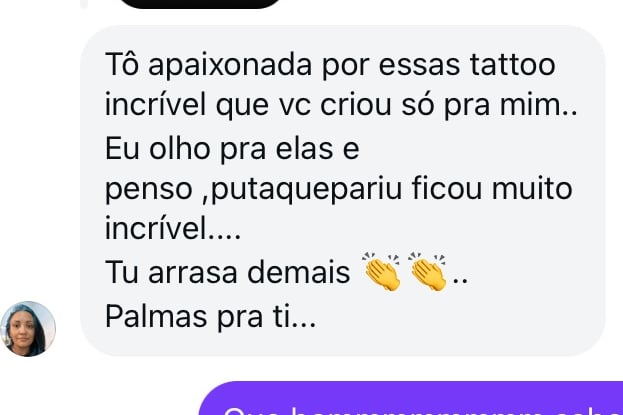The width and height of the screenshot is (623, 415).
Task: Tap the first clapping hands emoji
Action: (382, 271)
